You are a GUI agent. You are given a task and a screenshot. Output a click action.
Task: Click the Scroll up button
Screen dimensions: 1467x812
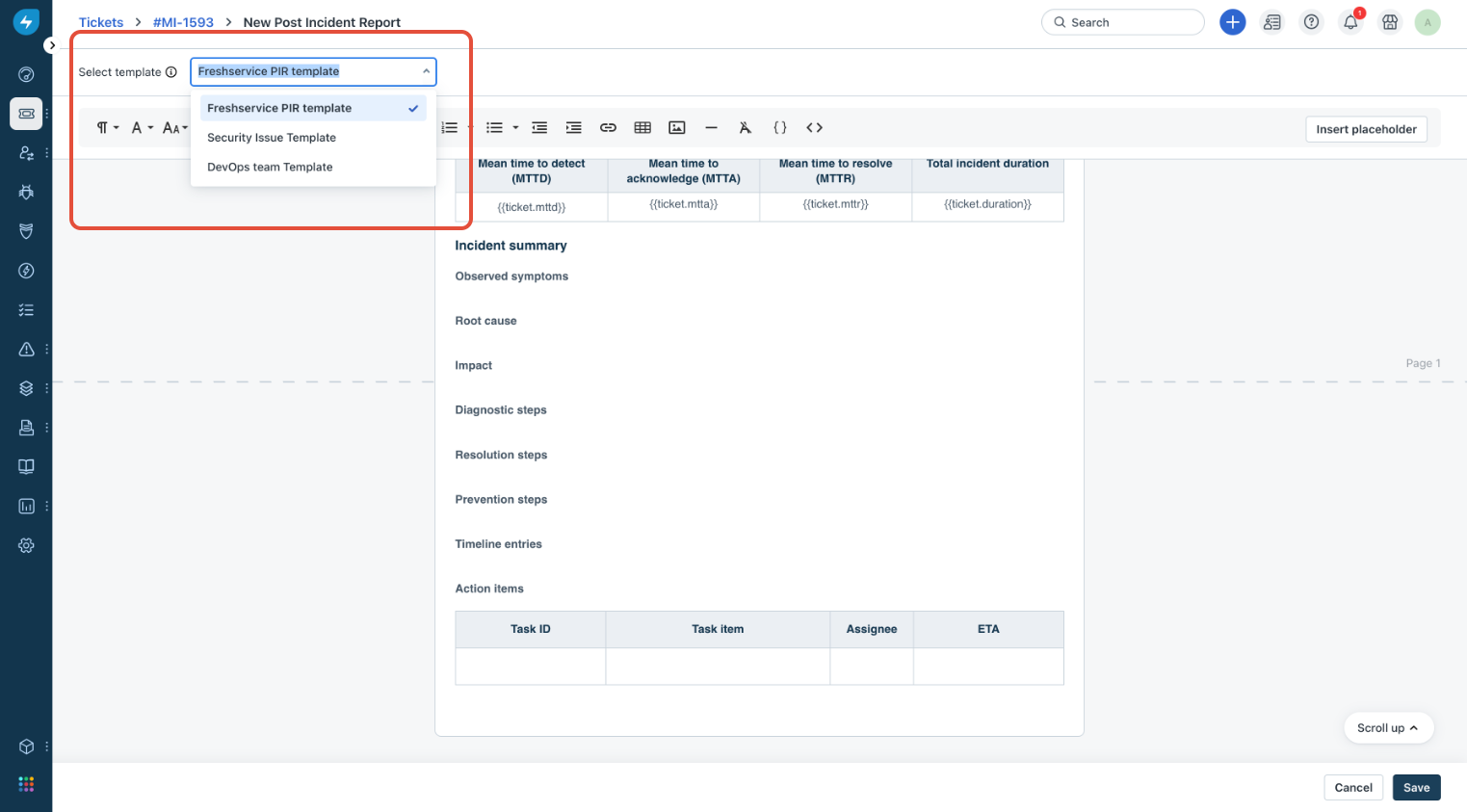click(1388, 728)
